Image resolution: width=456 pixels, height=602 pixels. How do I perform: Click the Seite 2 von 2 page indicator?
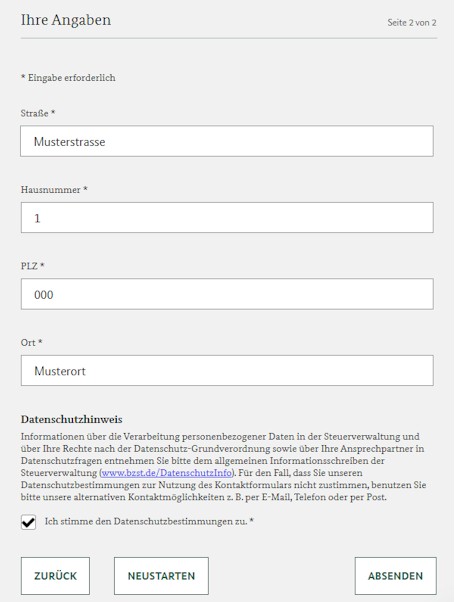tap(412, 23)
